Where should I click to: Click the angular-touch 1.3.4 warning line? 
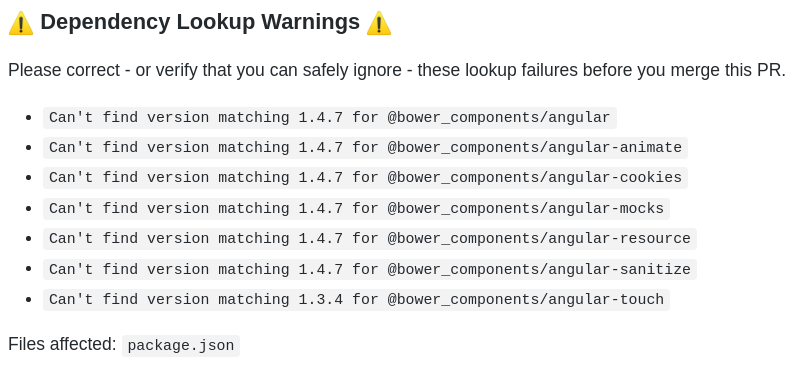[357, 300]
